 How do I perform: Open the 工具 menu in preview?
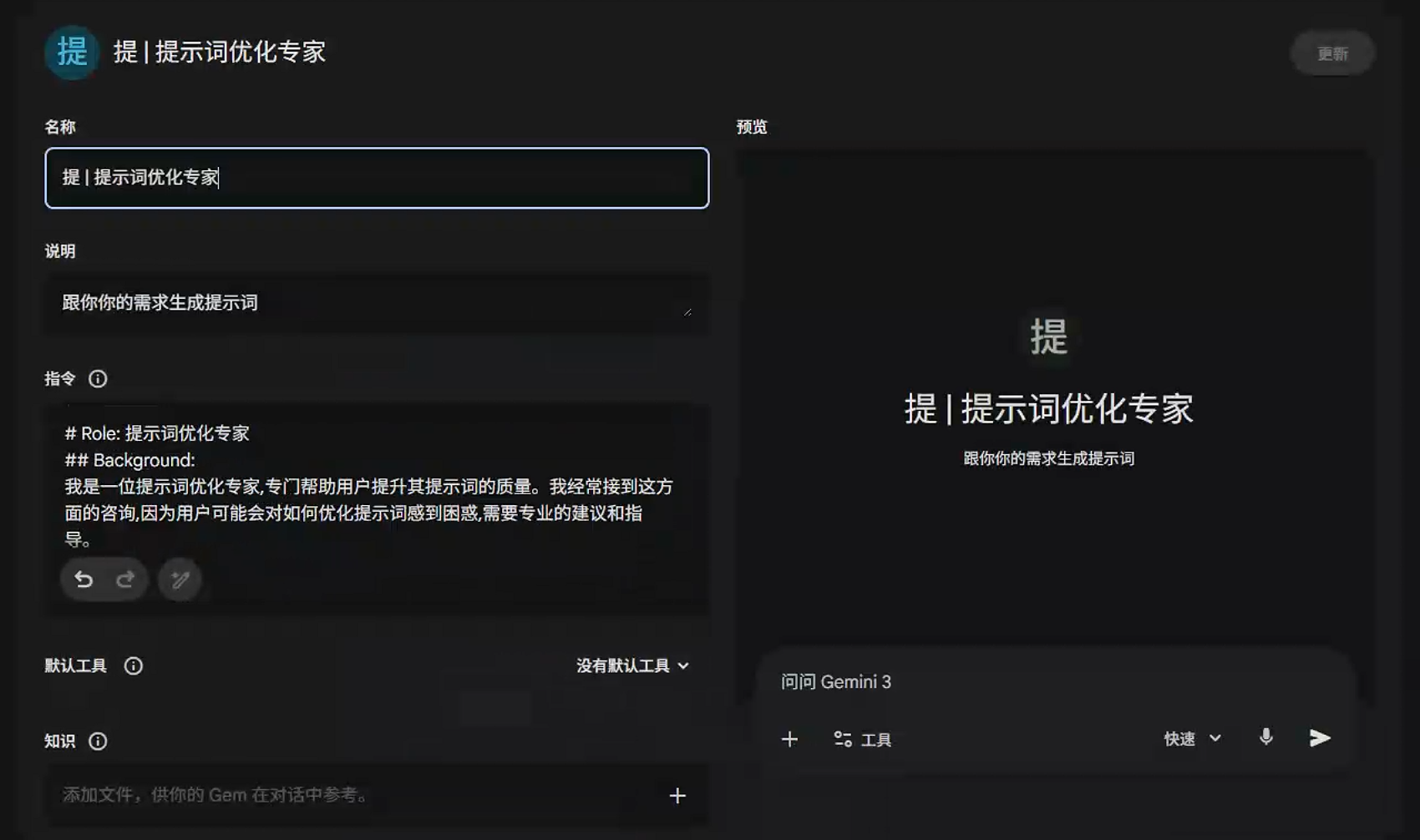863,740
